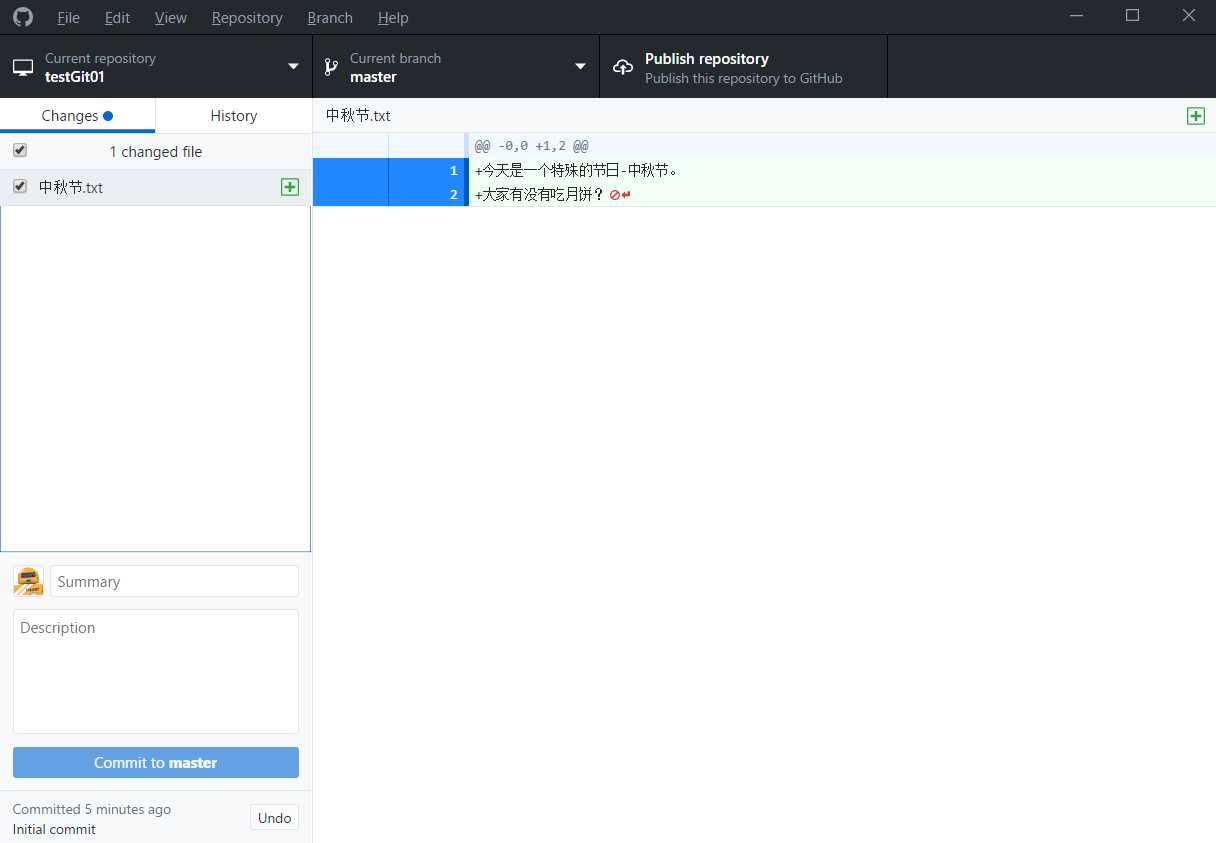Viewport: 1216px width, 843px height.
Task: Click the cloud upload publish icon
Action: (x=623, y=67)
